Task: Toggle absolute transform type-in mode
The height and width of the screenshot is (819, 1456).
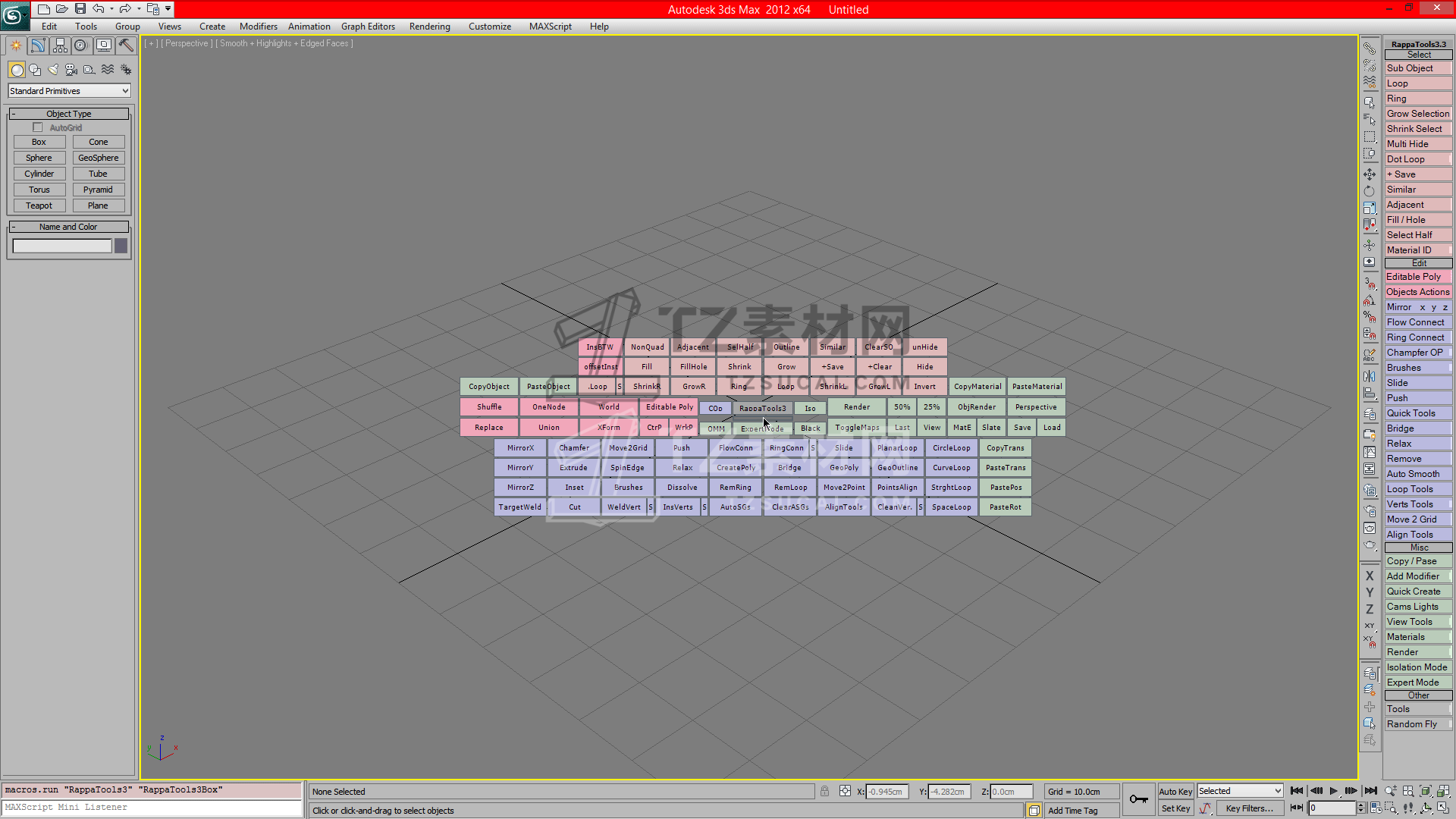Action: [845, 791]
